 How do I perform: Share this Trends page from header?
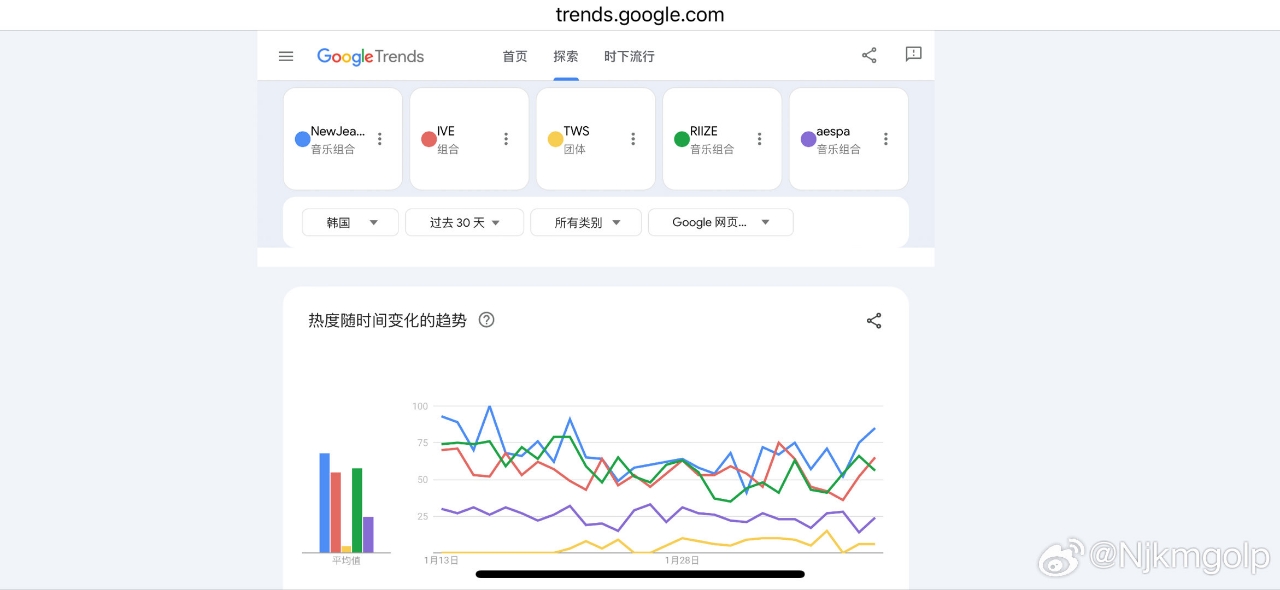pos(869,56)
